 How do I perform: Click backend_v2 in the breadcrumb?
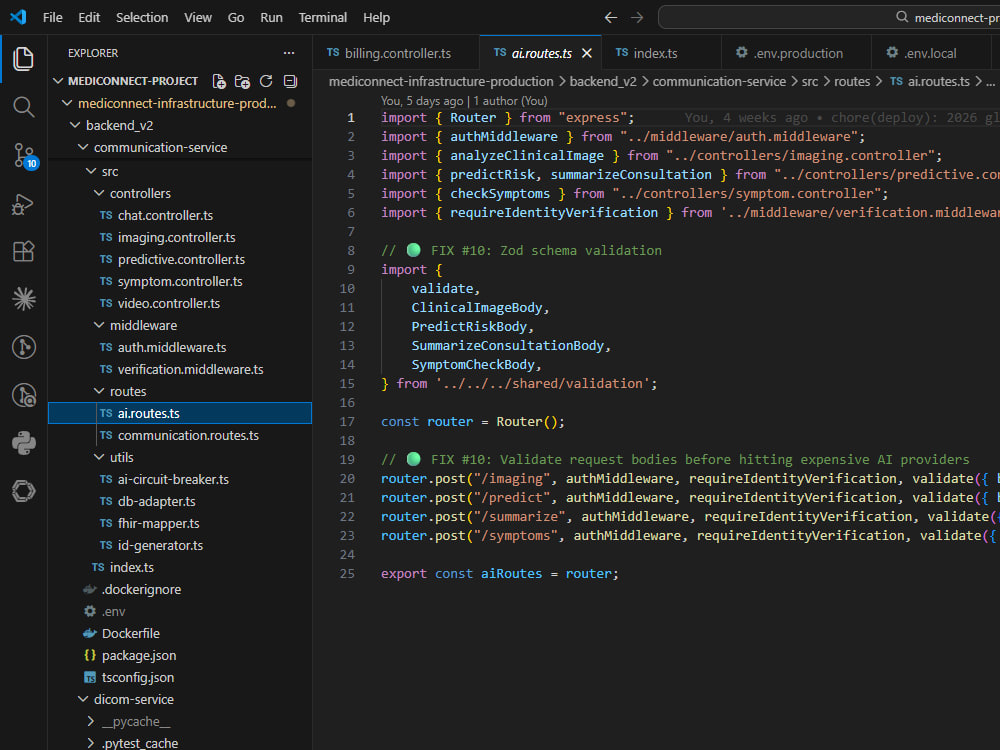coord(603,82)
